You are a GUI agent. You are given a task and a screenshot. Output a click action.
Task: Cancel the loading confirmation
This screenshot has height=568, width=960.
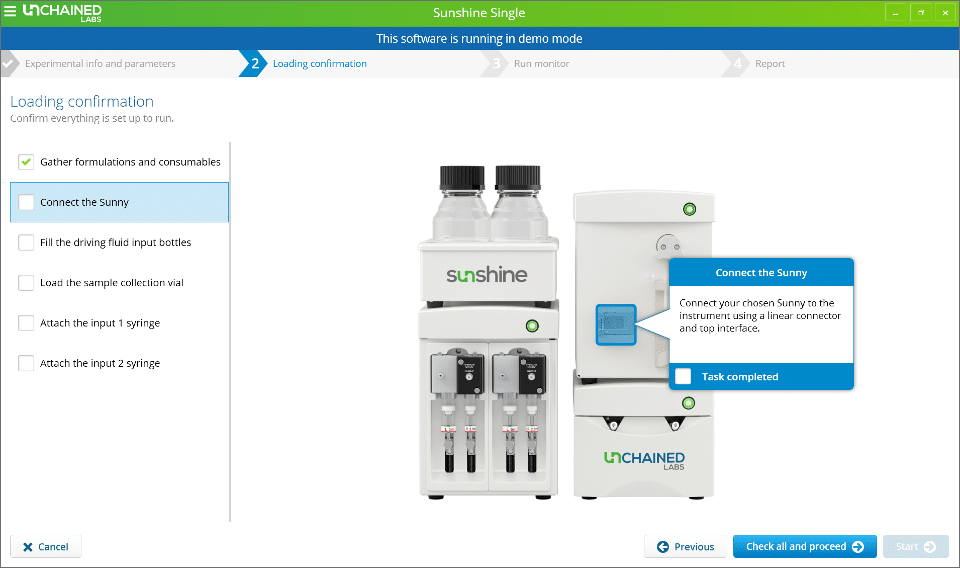tap(46, 547)
